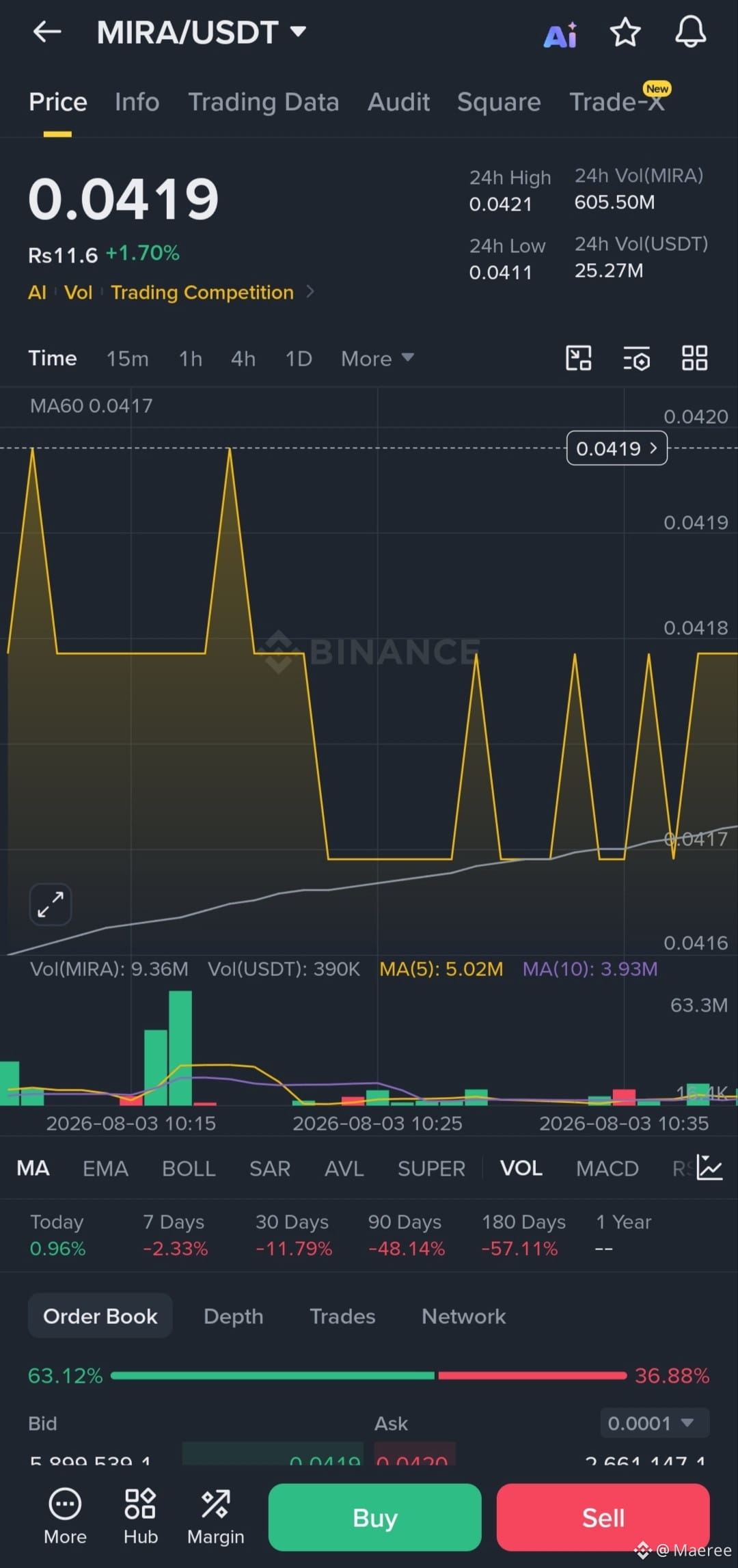
Task: Open chart settings icon
Action: (637, 358)
